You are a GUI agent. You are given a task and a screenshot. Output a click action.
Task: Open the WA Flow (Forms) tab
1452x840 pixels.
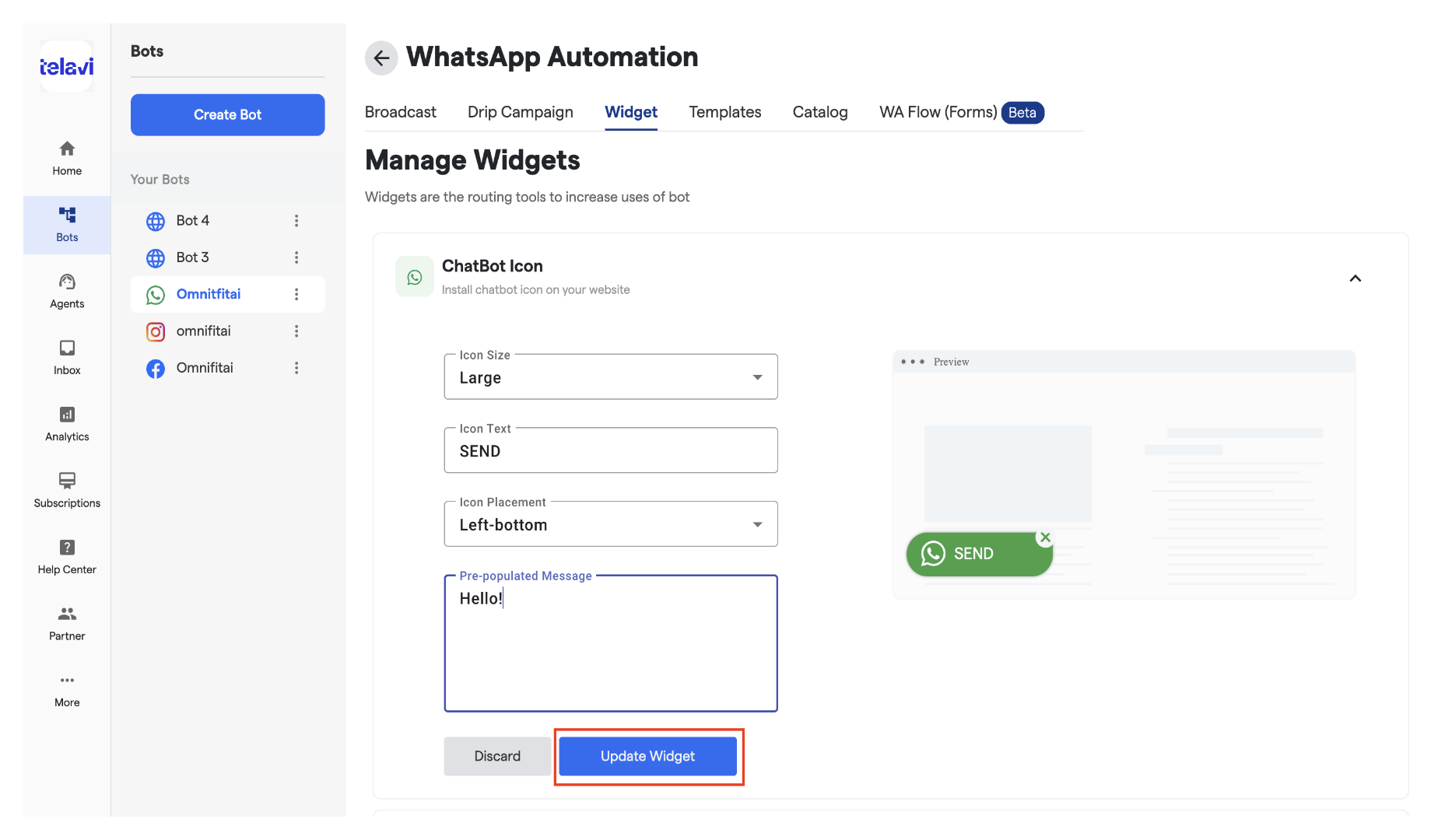pos(938,112)
